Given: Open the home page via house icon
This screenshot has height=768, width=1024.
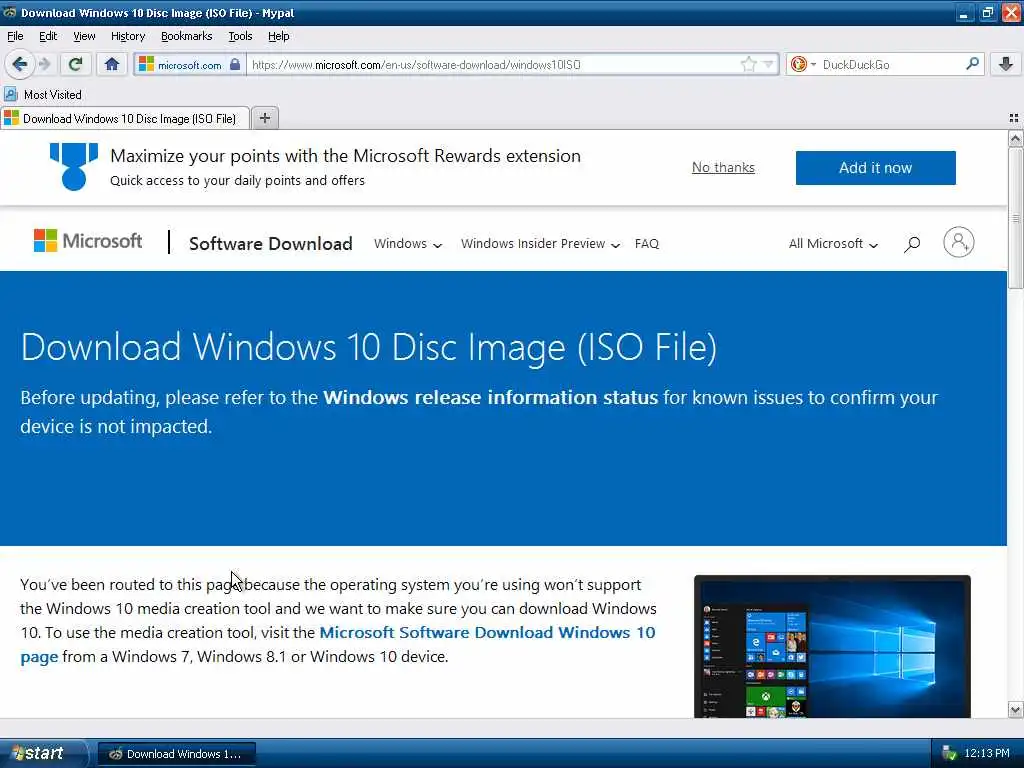Looking at the screenshot, I should pyautogui.click(x=112, y=64).
